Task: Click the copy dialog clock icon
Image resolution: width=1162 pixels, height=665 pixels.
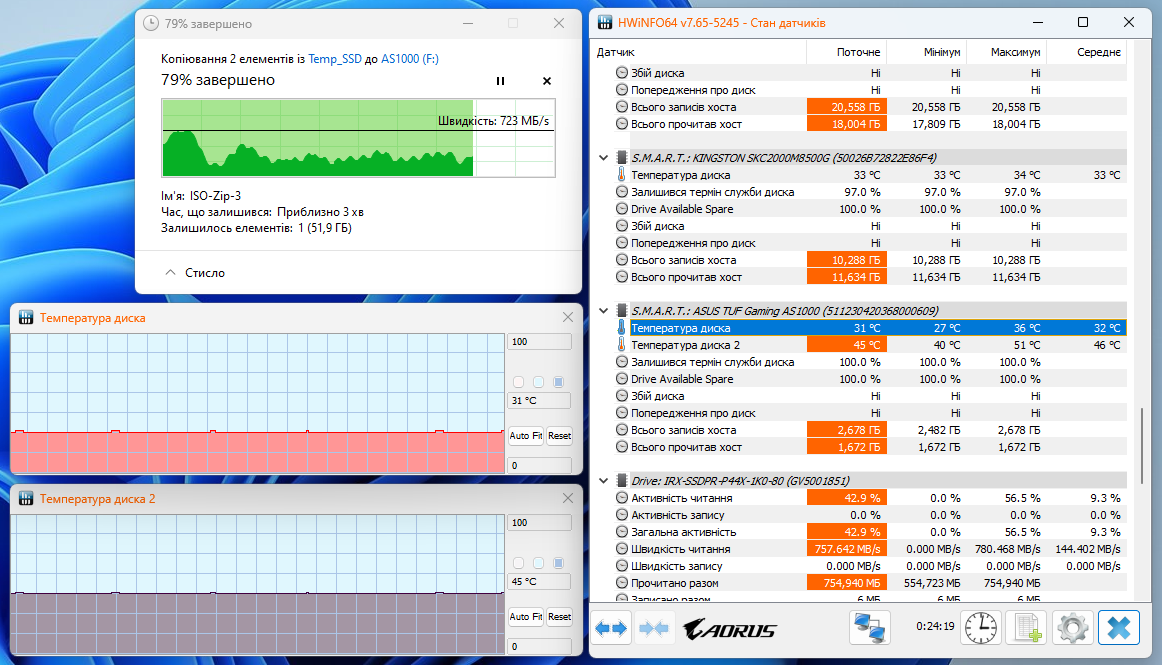Action: tap(151, 23)
